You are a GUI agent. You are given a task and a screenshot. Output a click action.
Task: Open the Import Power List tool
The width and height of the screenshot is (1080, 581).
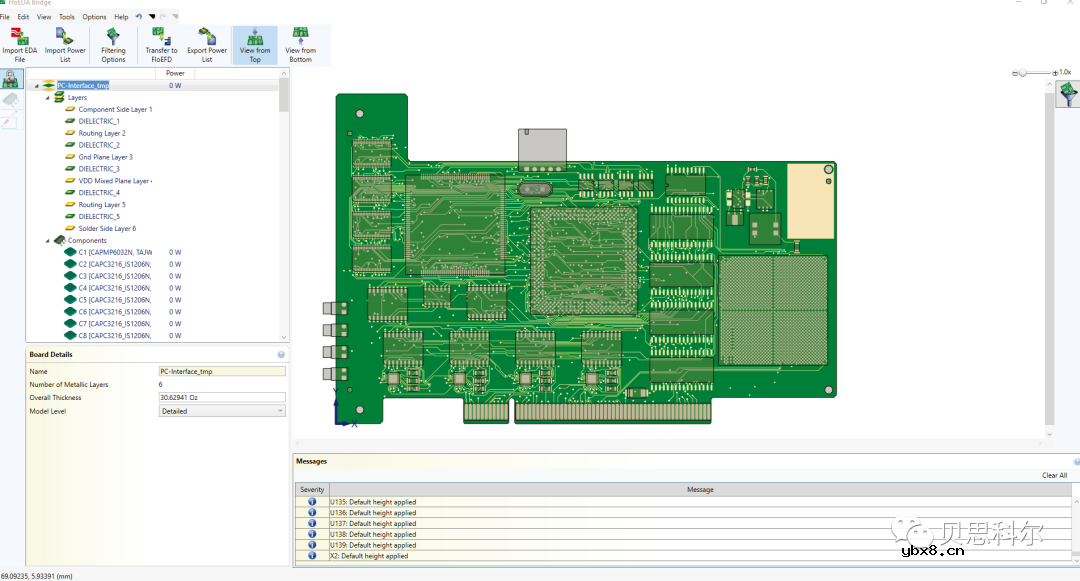tap(65, 44)
